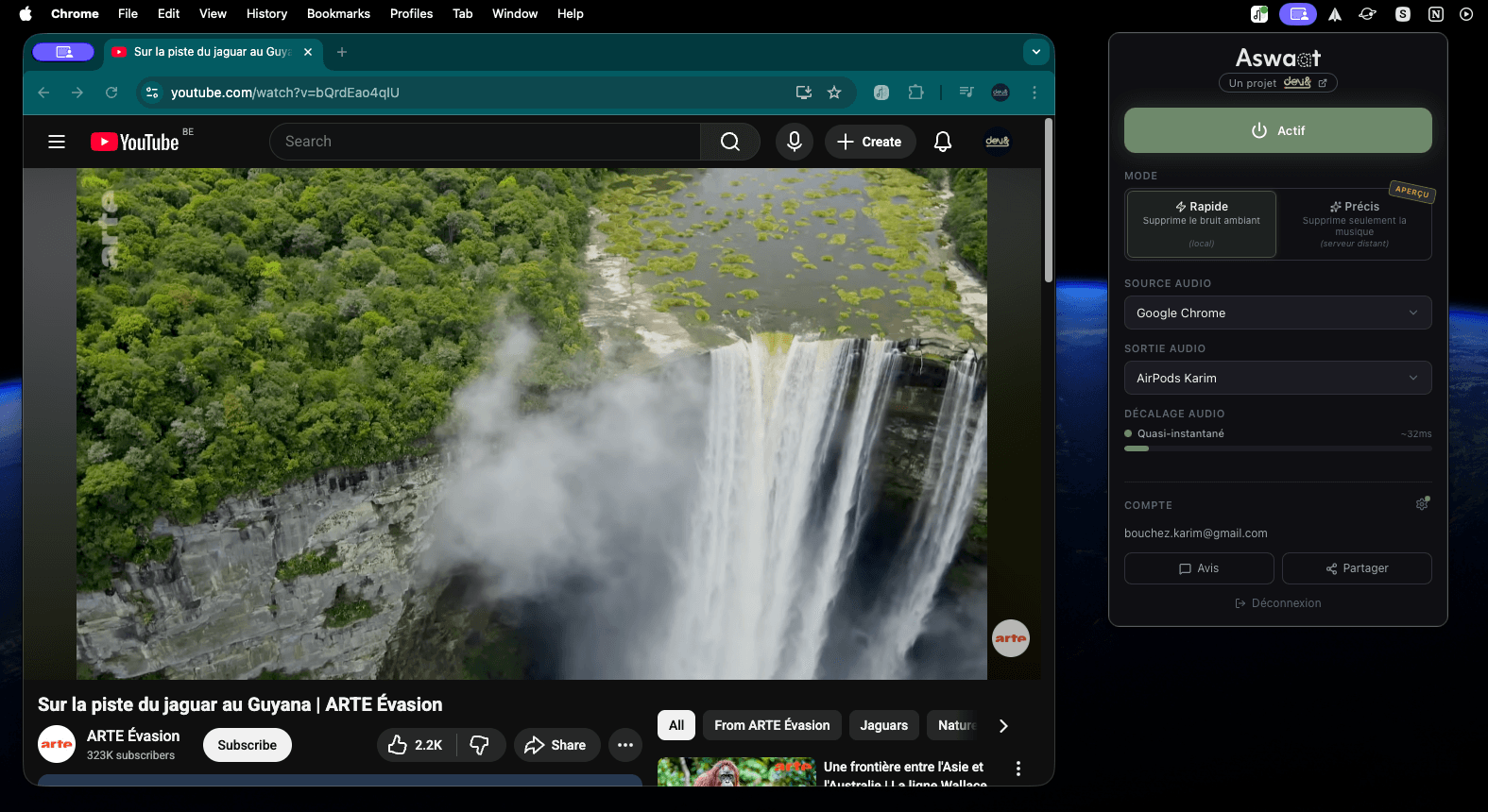Screen dimensions: 1488x812
Task: Open the Profiles menu
Action: (x=412, y=13)
